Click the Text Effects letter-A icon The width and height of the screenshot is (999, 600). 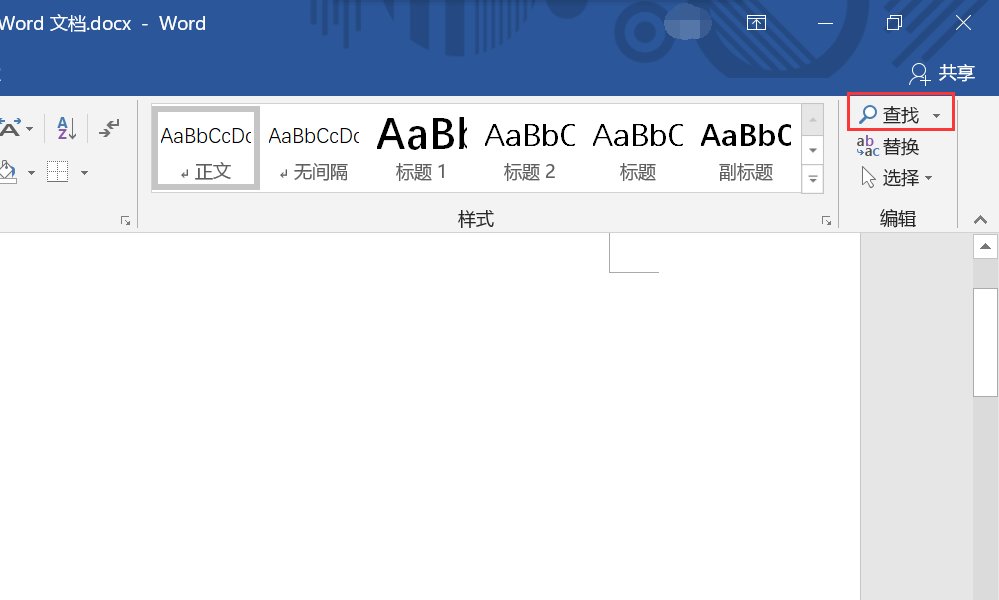coord(10,128)
